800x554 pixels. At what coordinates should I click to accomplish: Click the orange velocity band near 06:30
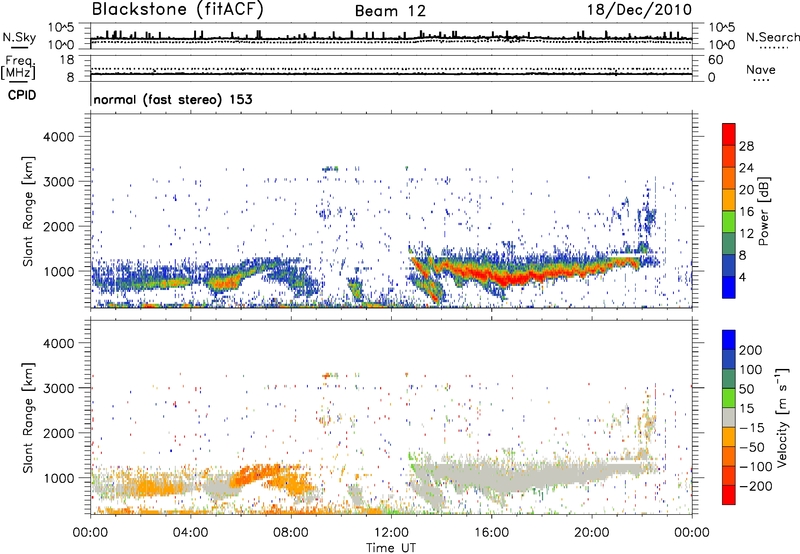(253, 474)
